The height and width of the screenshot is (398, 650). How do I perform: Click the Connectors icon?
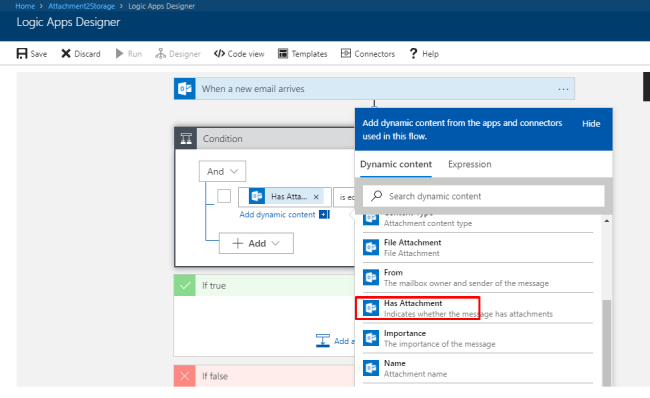point(346,53)
